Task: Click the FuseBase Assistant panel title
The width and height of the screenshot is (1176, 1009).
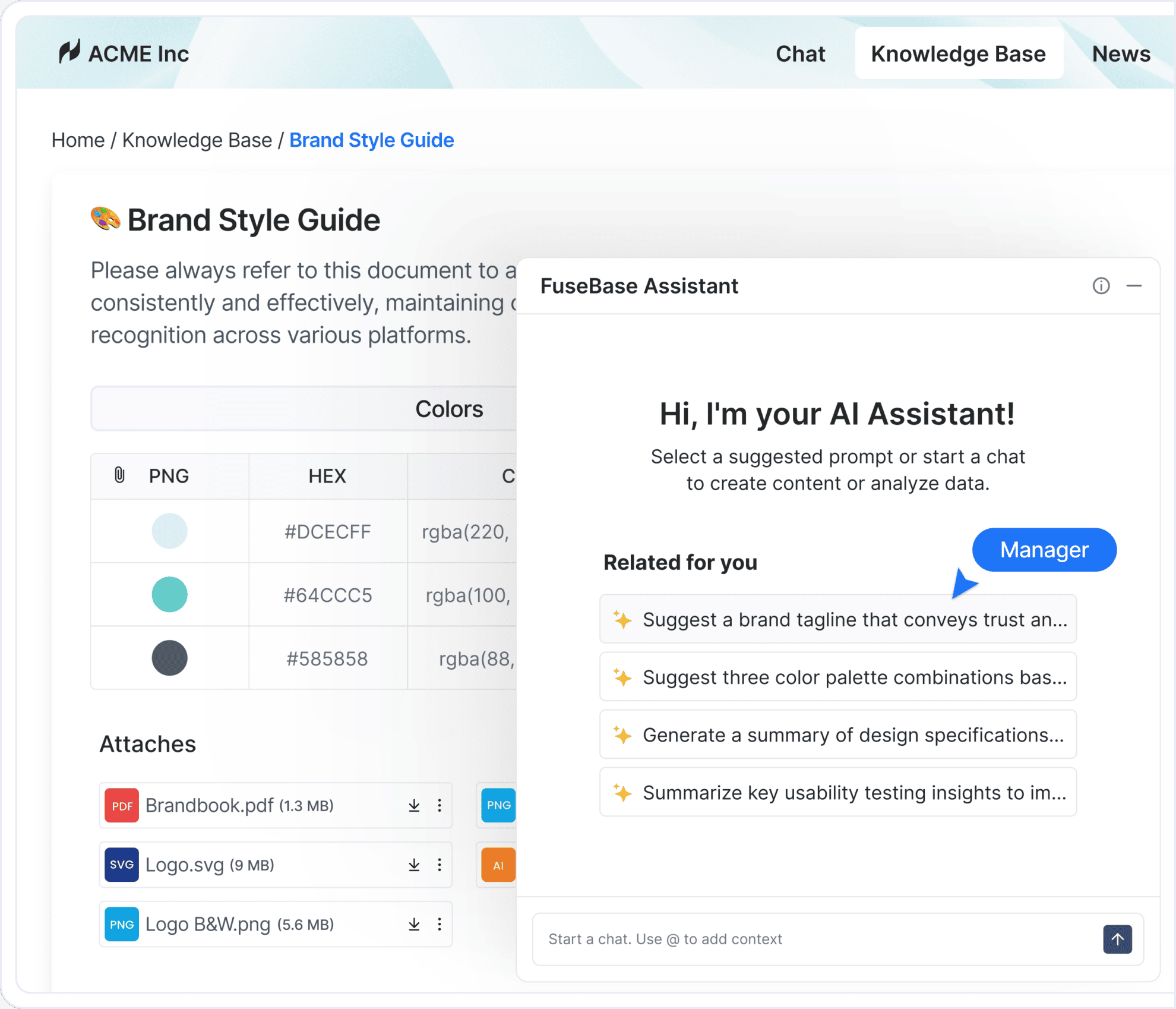Action: coord(639,286)
